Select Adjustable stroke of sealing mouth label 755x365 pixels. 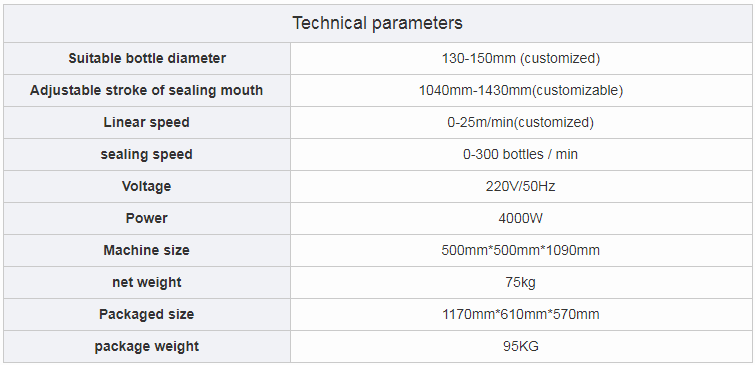(x=147, y=90)
